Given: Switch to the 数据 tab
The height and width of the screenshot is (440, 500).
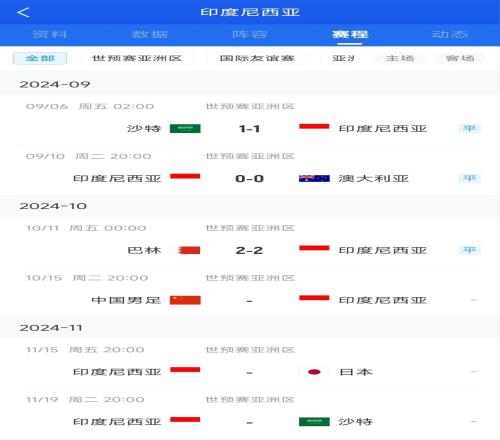Looking at the screenshot, I should pyautogui.click(x=150, y=34).
